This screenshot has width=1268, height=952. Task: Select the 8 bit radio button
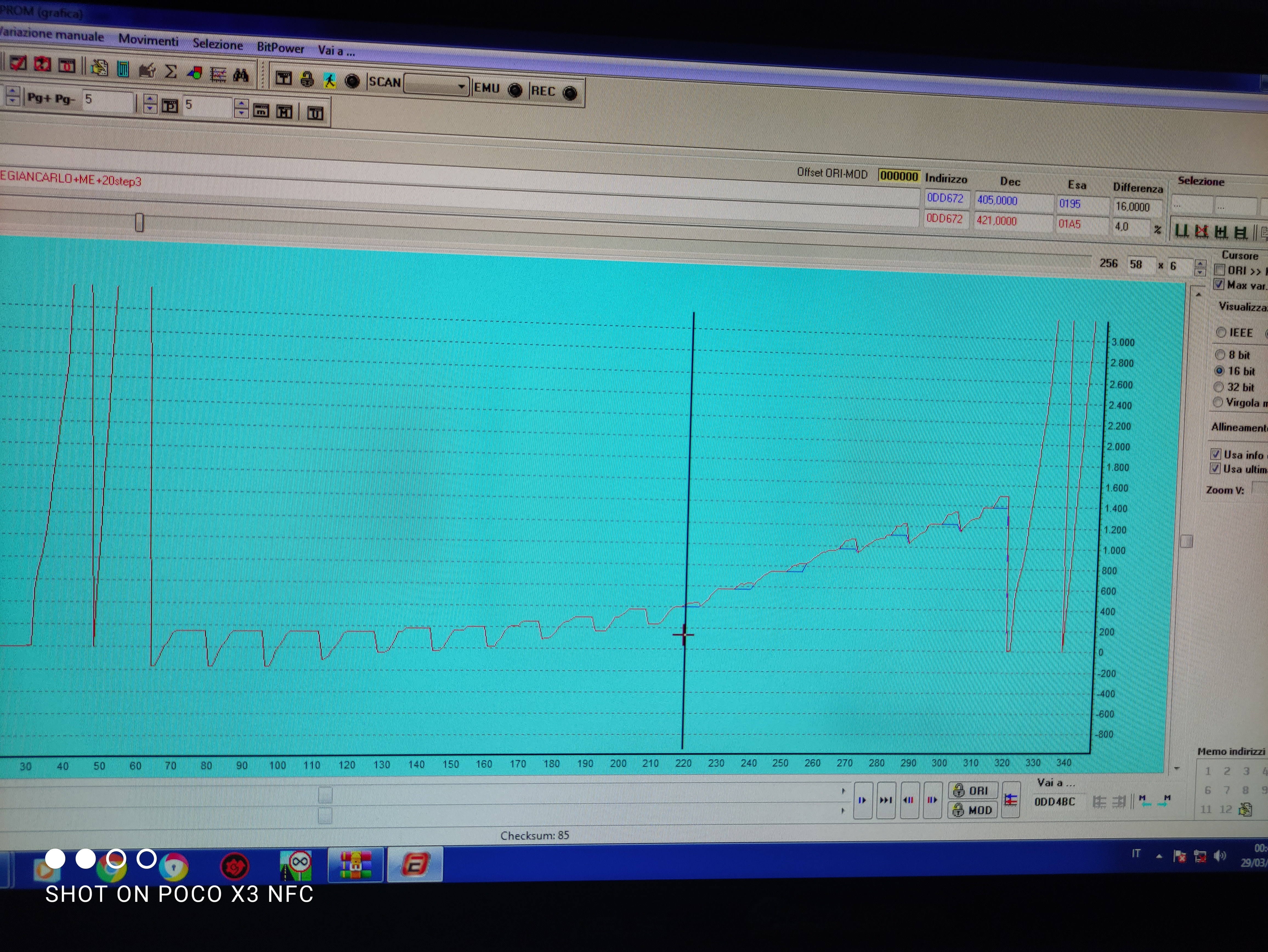click(x=1220, y=355)
